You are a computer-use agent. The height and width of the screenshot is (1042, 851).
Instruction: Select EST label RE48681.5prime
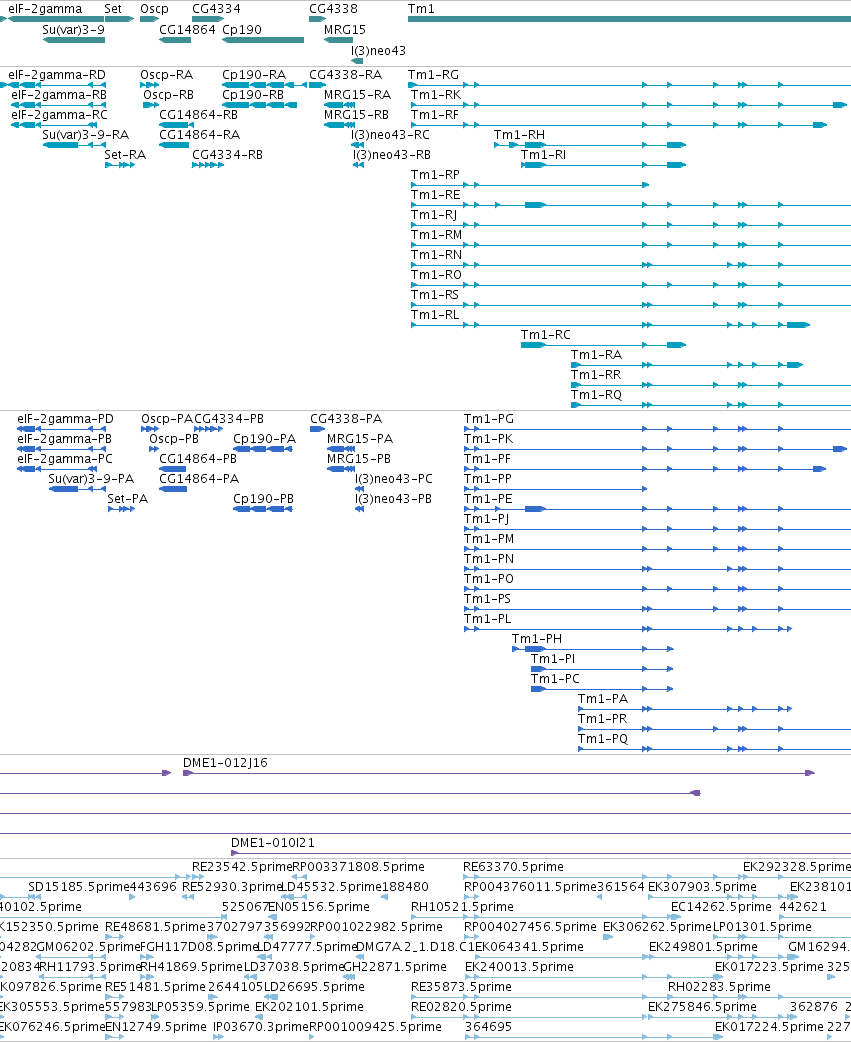click(x=155, y=926)
